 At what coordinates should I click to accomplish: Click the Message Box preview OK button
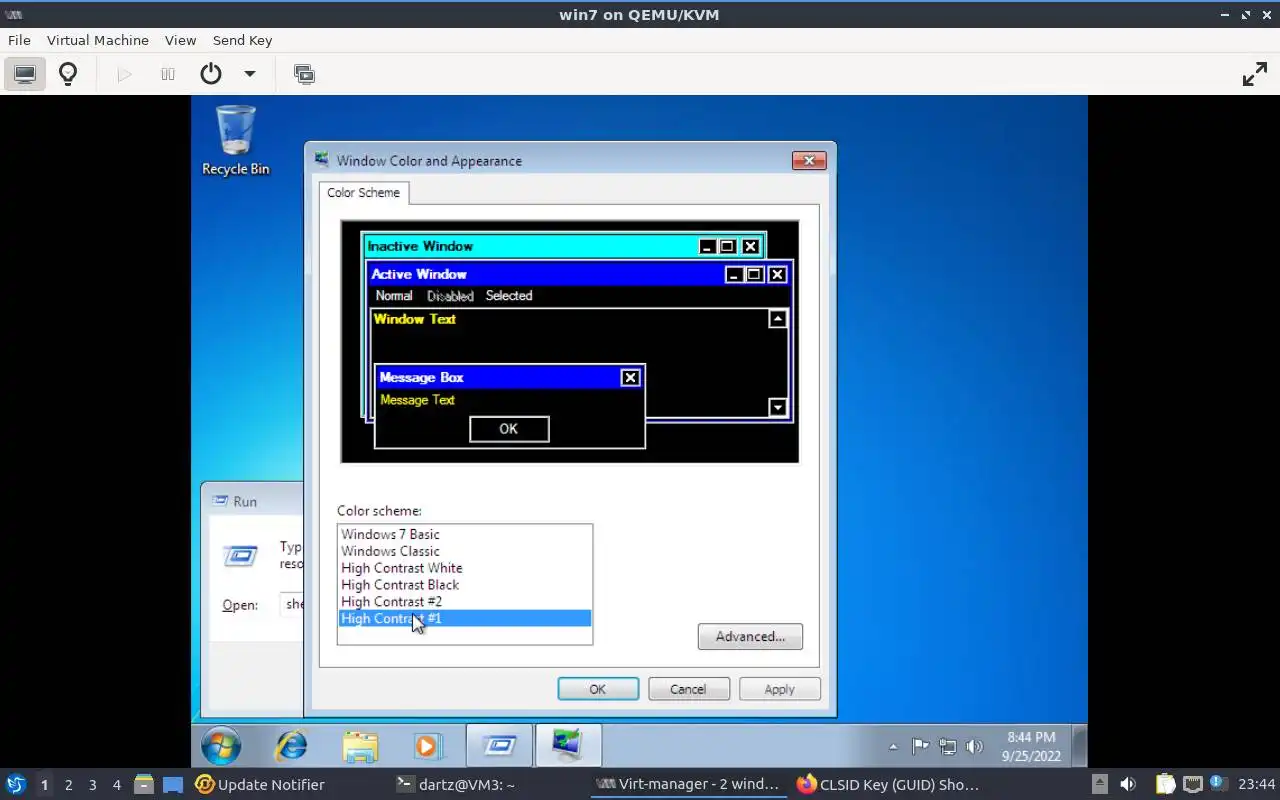[x=508, y=429]
